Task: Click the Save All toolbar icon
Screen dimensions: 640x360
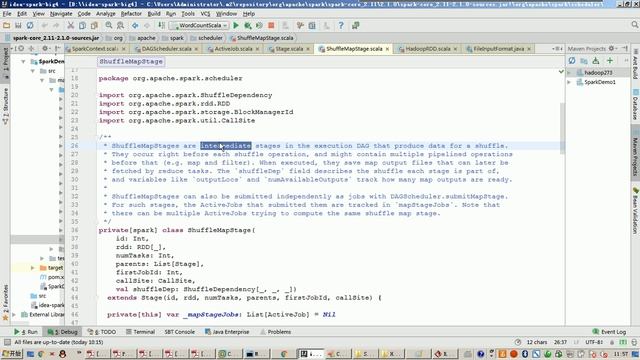Action: pos(18,25)
